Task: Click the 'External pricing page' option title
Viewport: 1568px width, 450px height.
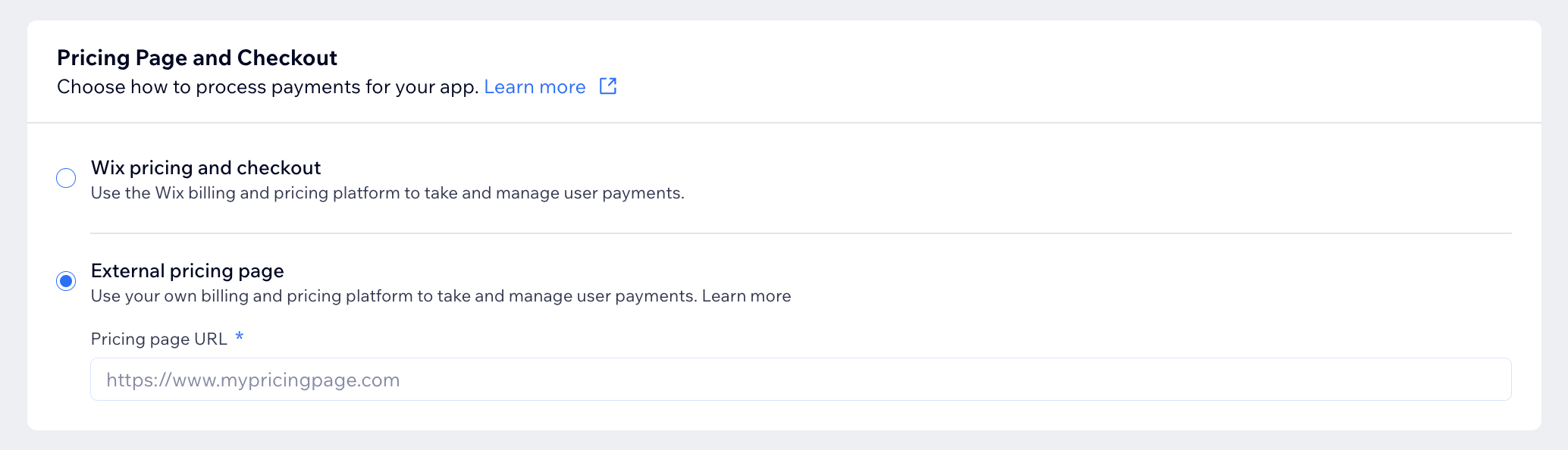Action: click(187, 270)
